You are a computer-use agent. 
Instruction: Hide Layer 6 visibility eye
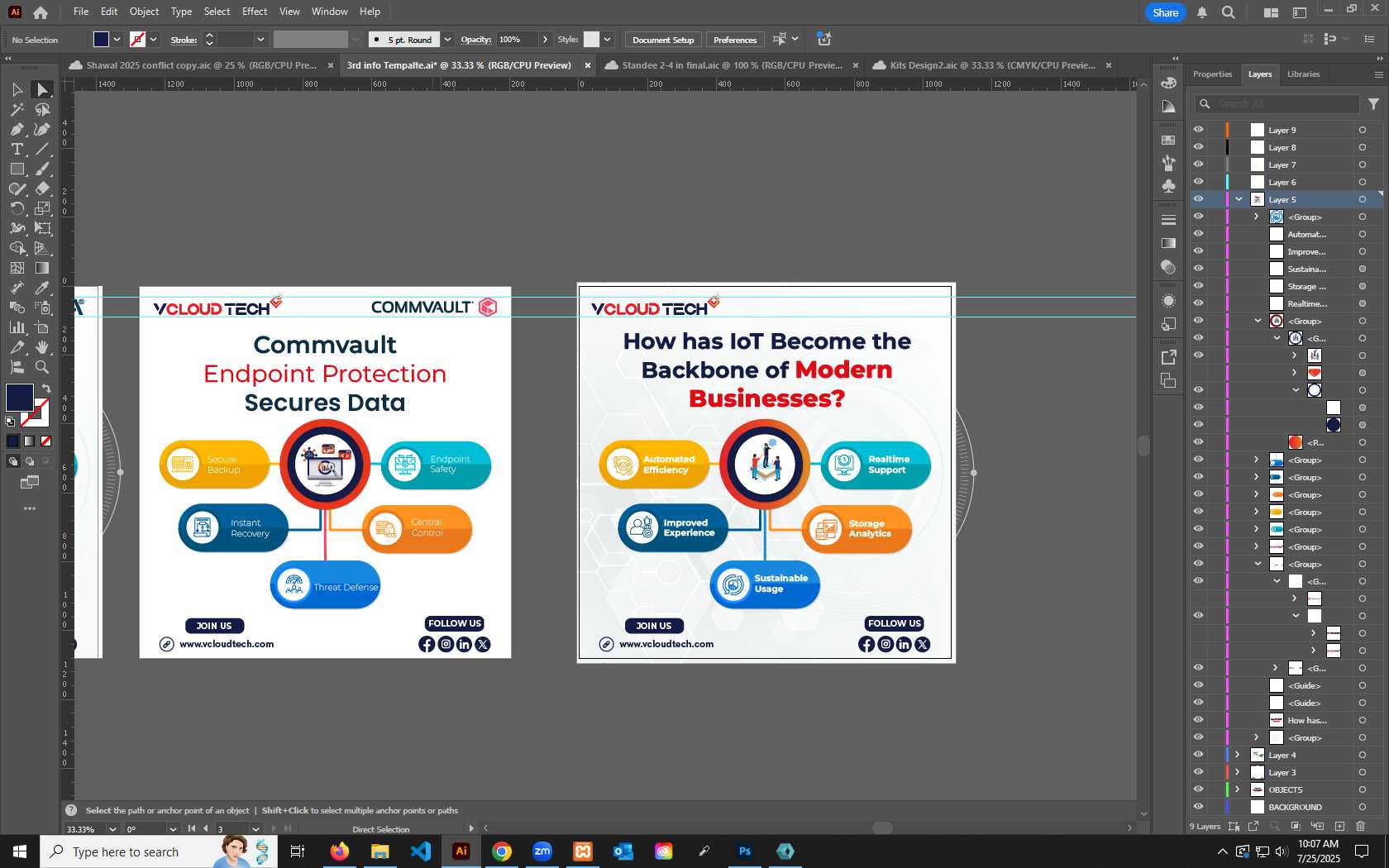(1198, 182)
